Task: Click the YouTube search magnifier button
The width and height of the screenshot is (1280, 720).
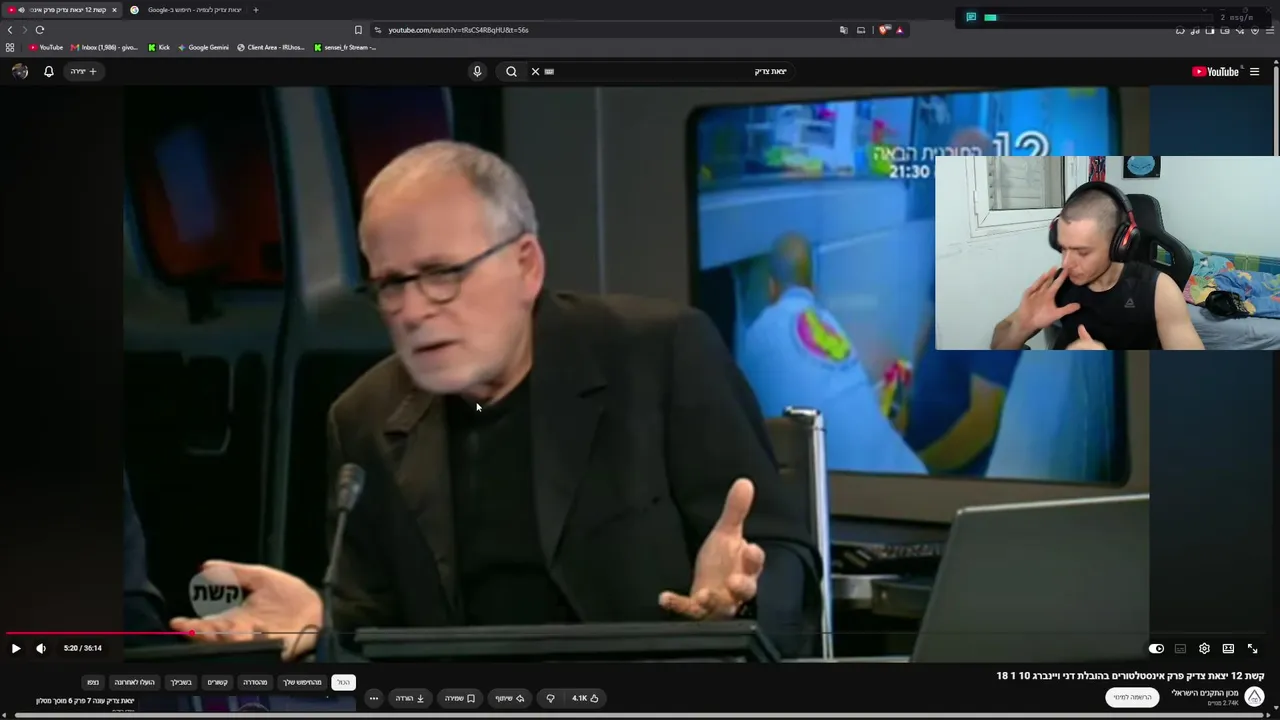Action: point(511,71)
